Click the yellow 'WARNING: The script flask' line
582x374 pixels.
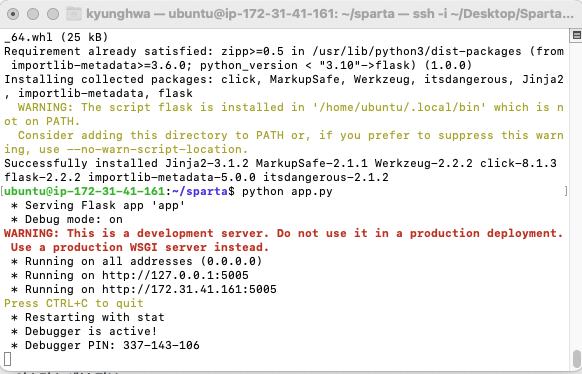[x=291, y=108]
